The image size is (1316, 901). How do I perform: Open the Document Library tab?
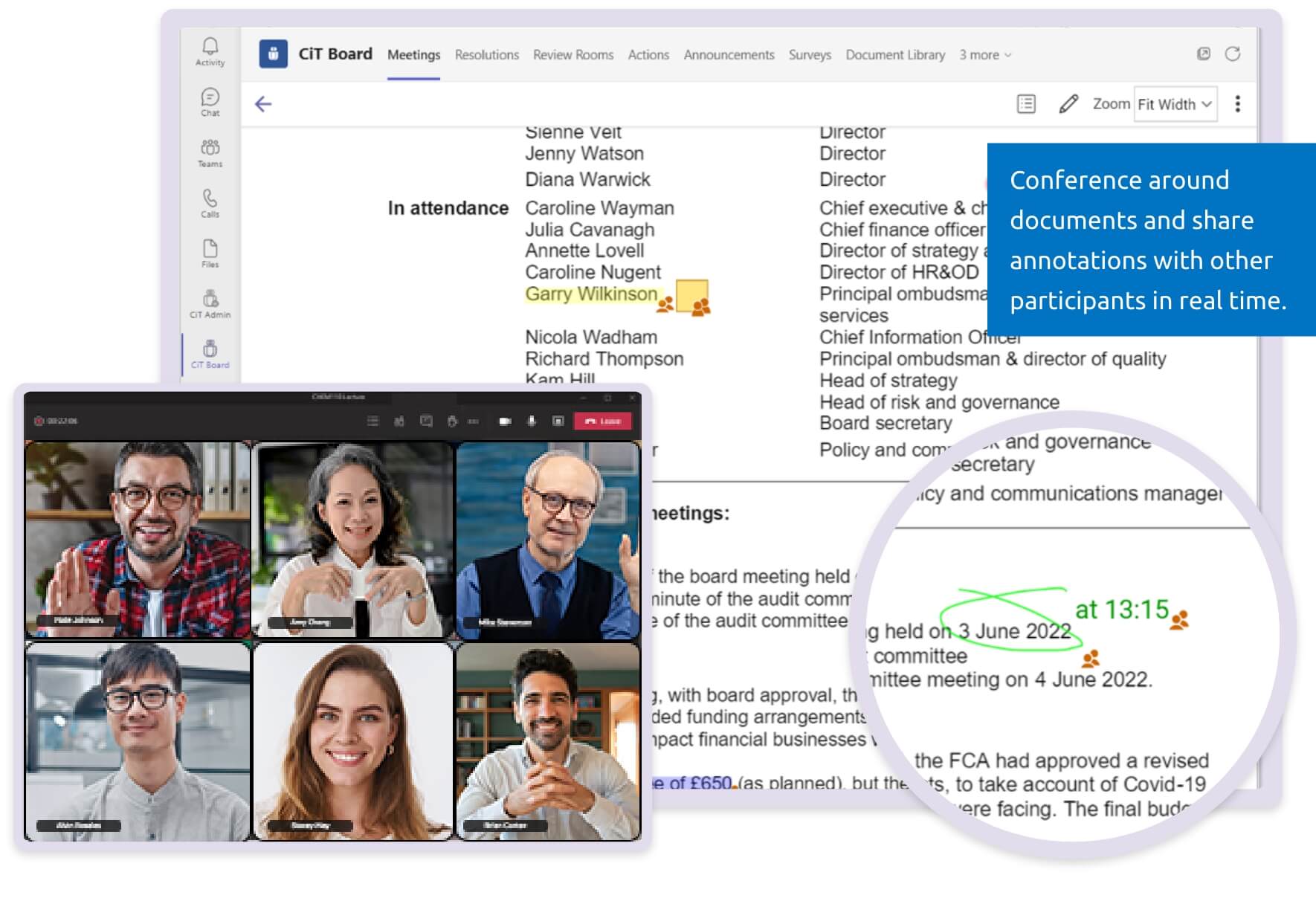(x=894, y=54)
